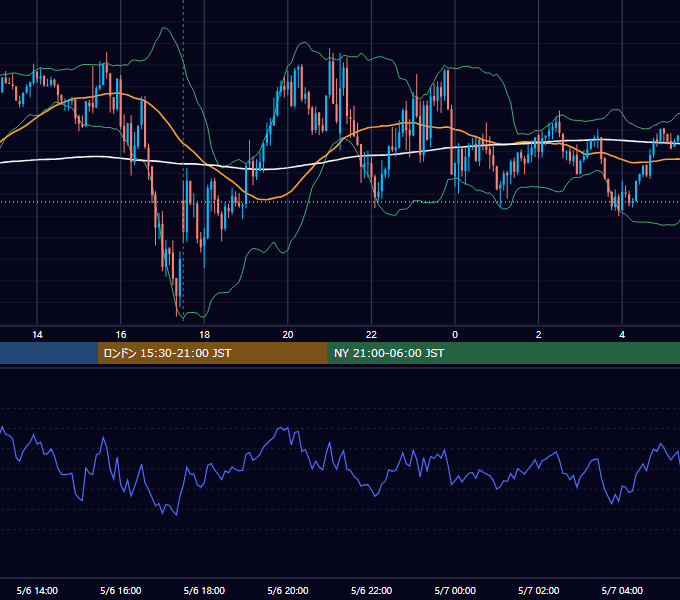
Task: Click the '5/7 02:00' label on oscillator axis
Action: 539,590
